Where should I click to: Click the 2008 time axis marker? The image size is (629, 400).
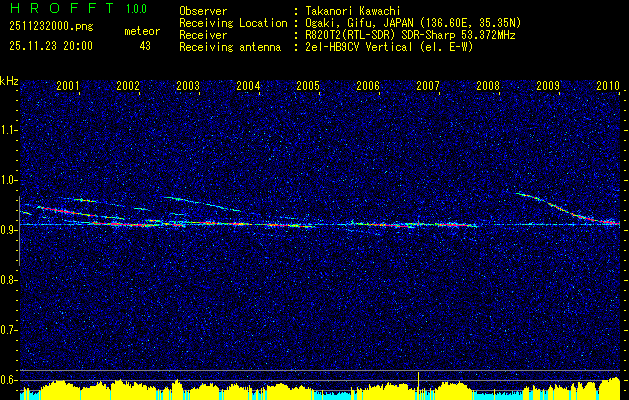point(488,85)
